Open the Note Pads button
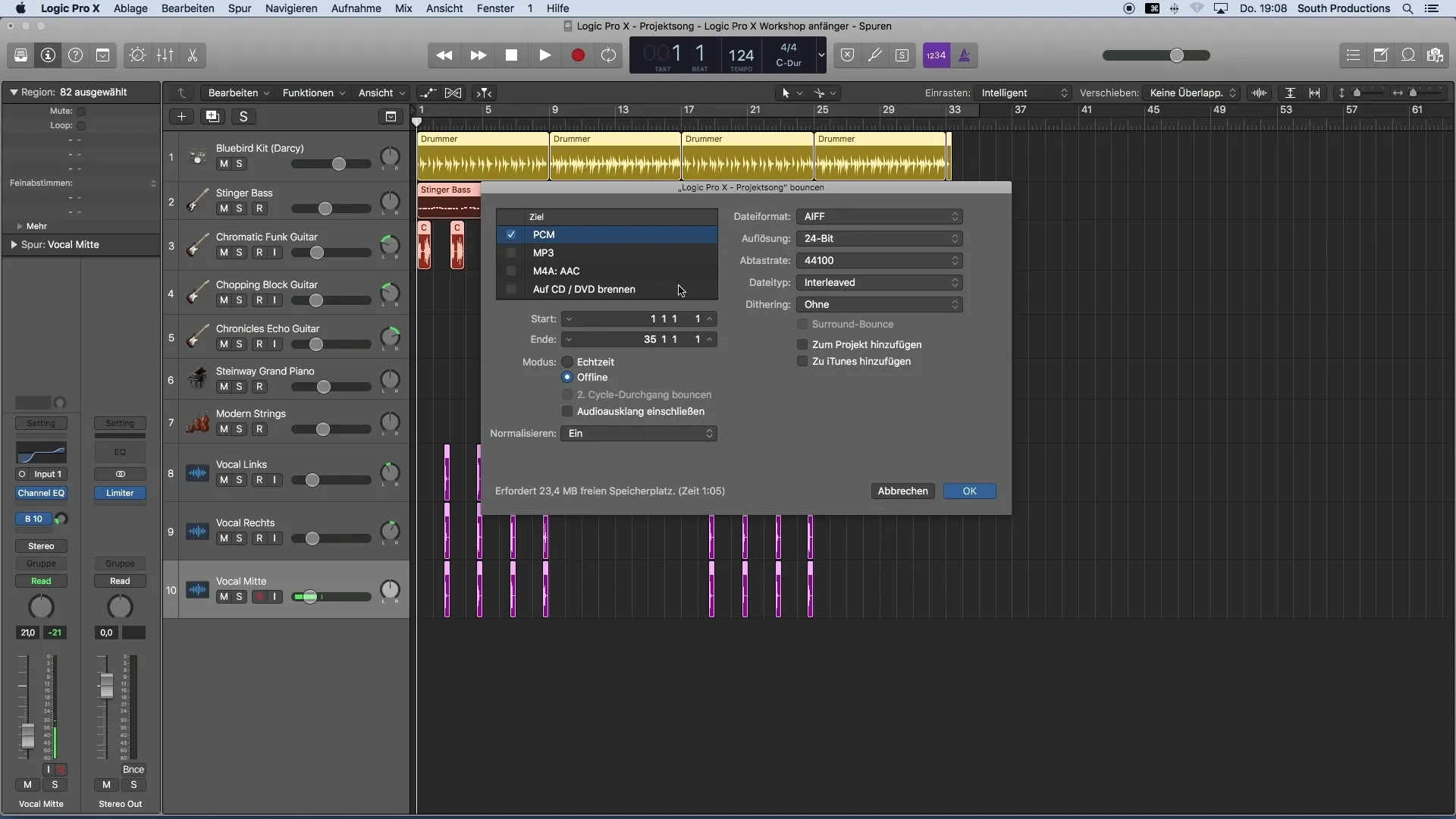The image size is (1456, 819). [x=1381, y=55]
